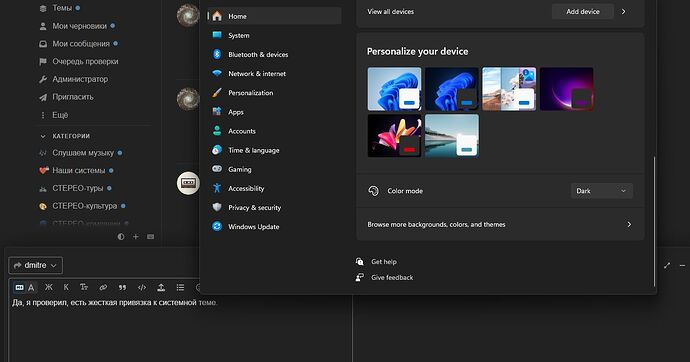Apply italic (К) formatting in composer
Screen dimensions: 690x362
pyautogui.click(x=66, y=287)
